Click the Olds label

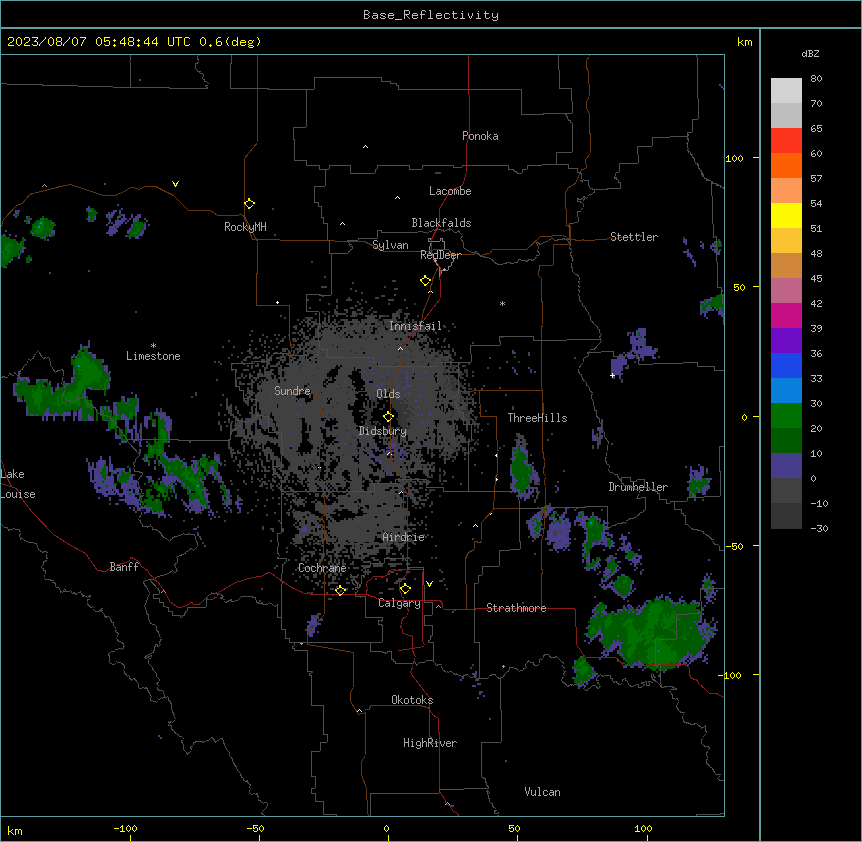pos(388,394)
